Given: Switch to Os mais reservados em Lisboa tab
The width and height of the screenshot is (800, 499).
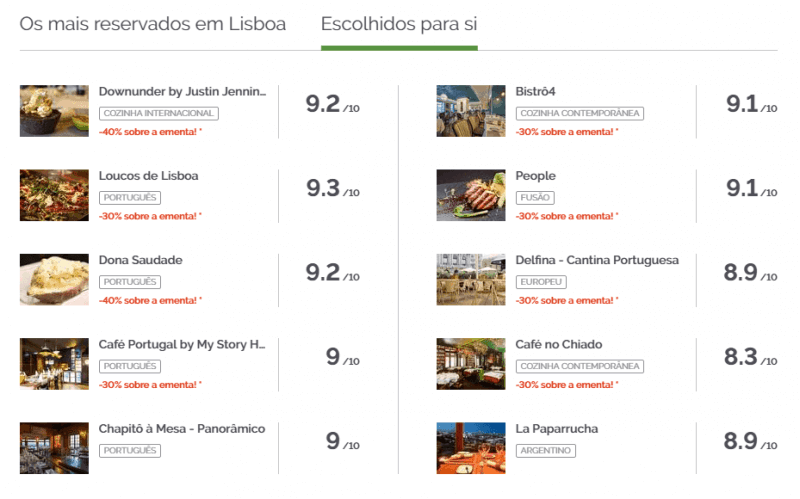Looking at the screenshot, I should tap(153, 24).
